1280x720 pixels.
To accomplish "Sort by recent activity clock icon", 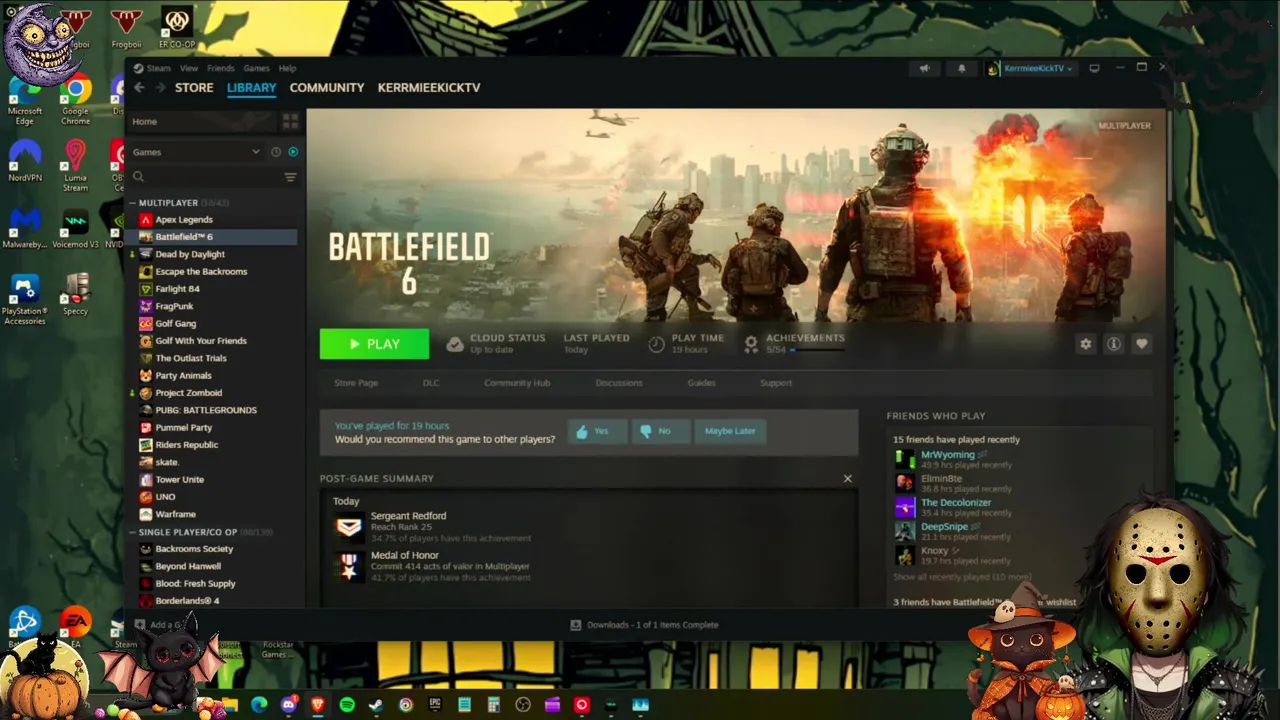I will click(276, 152).
